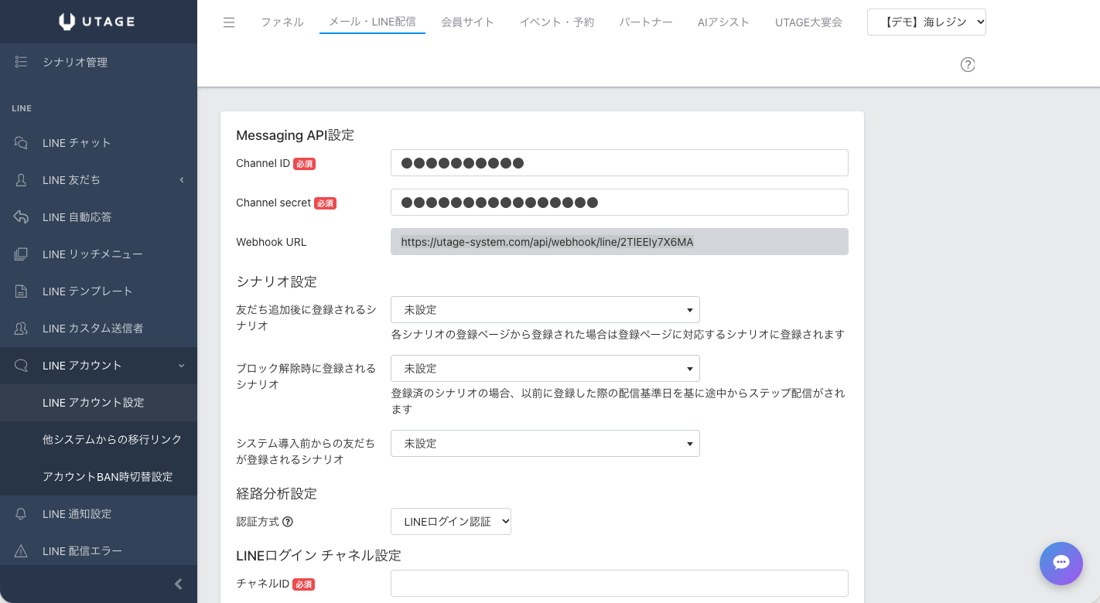Switch to the AIアシスト tab
The image size is (1100, 603).
coord(723,22)
